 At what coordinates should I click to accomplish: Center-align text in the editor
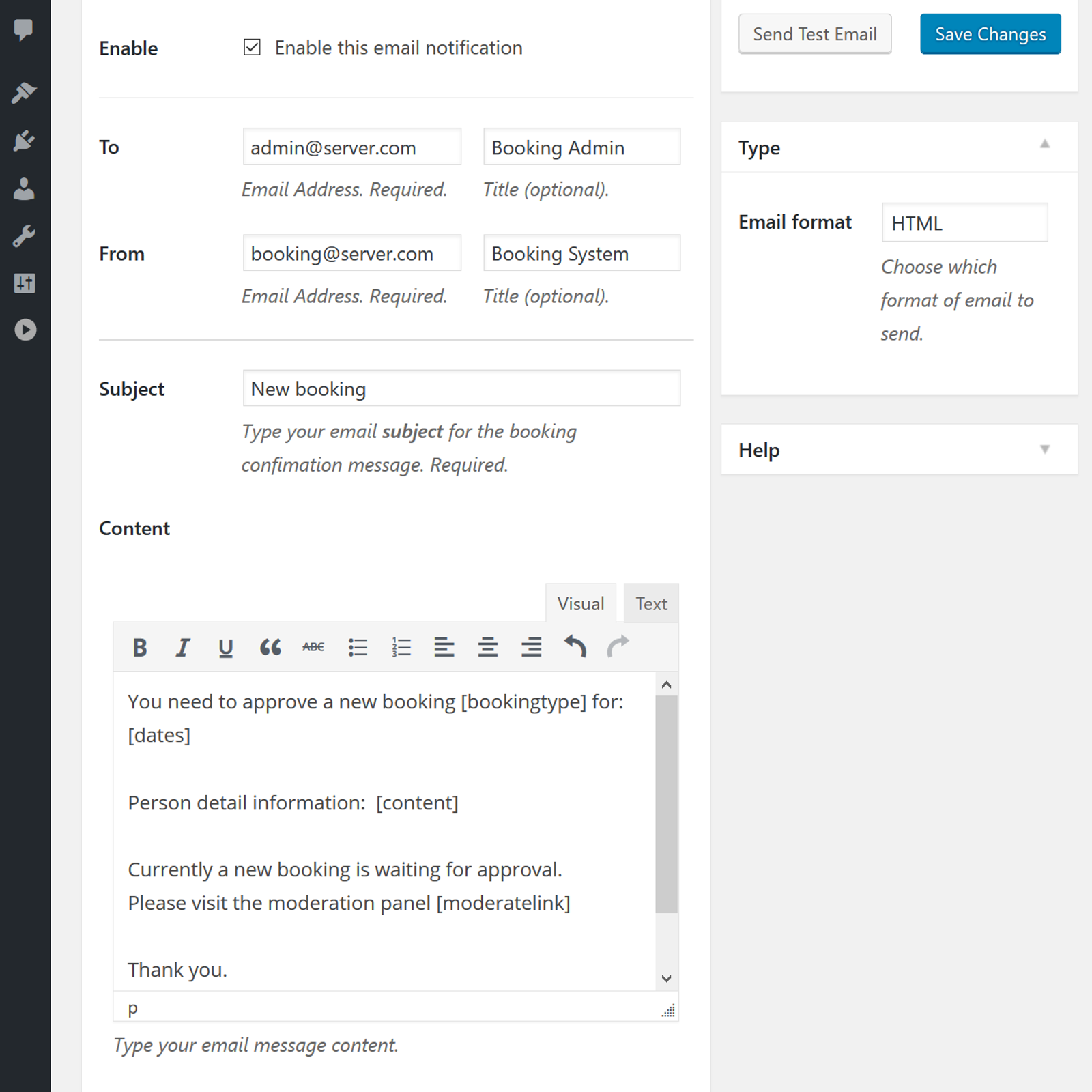pos(487,647)
